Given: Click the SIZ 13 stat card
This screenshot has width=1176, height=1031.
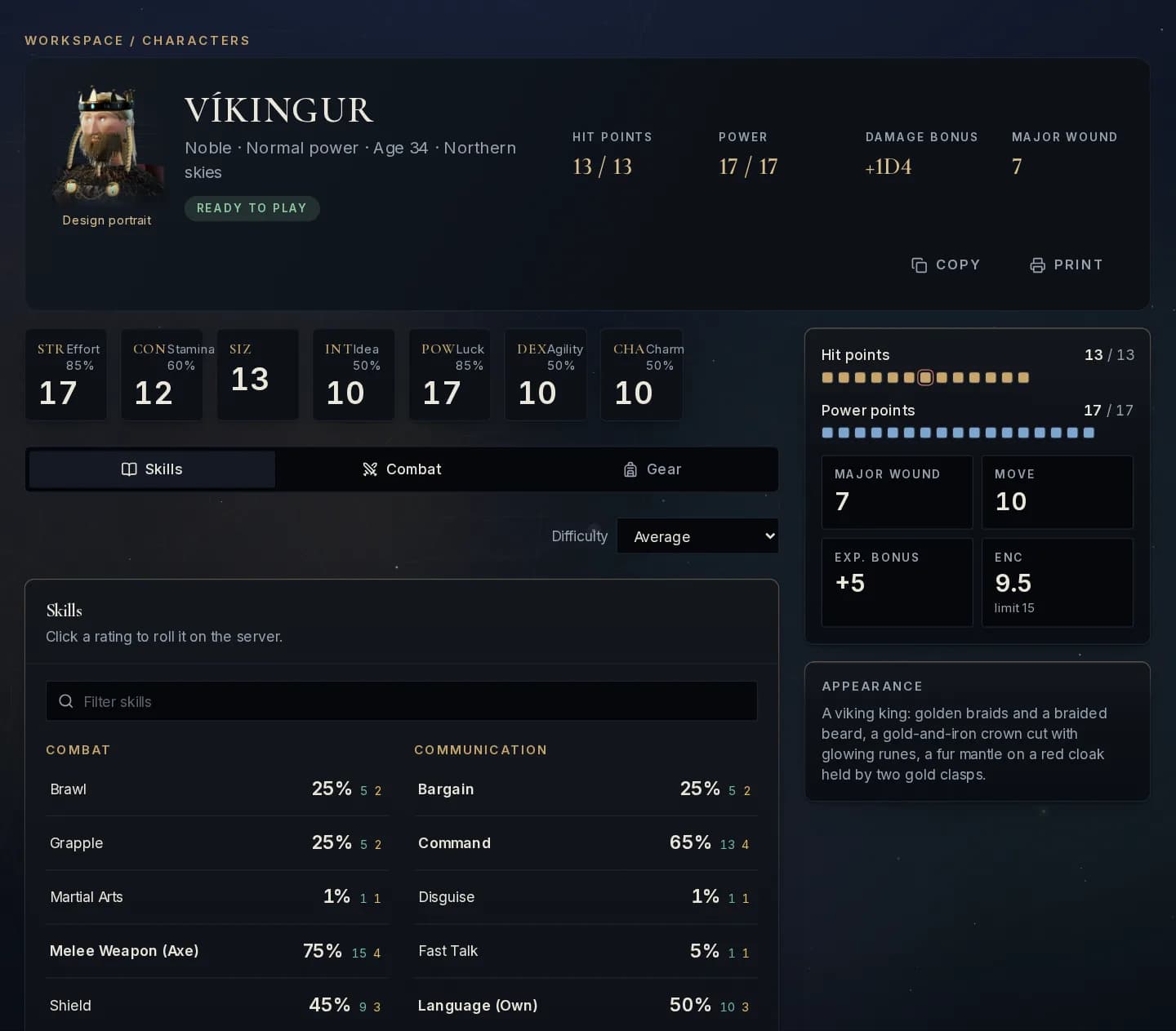Looking at the screenshot, I should pos(258,375).
